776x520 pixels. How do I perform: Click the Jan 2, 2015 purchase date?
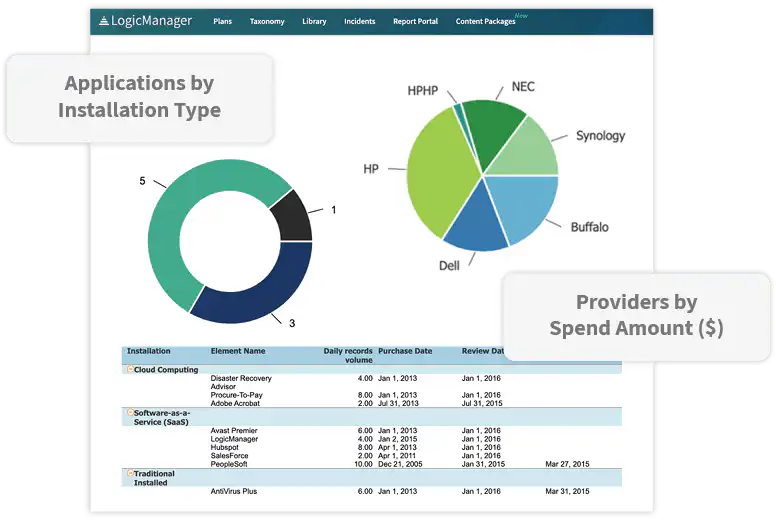pyautogui.click(x=397, y=439)
